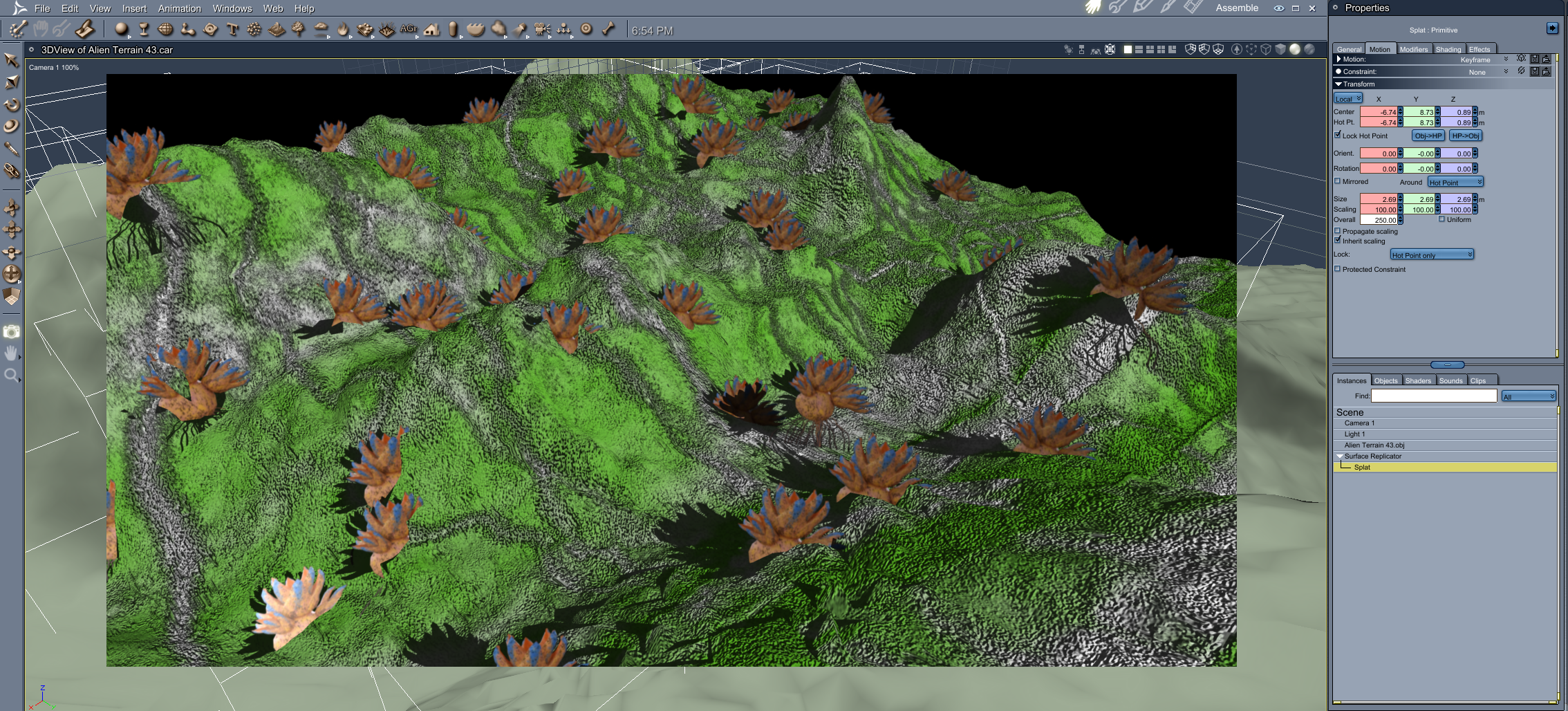Open the Around Hot Point dropdown
1568x711 pixels.
(1455, 182)
